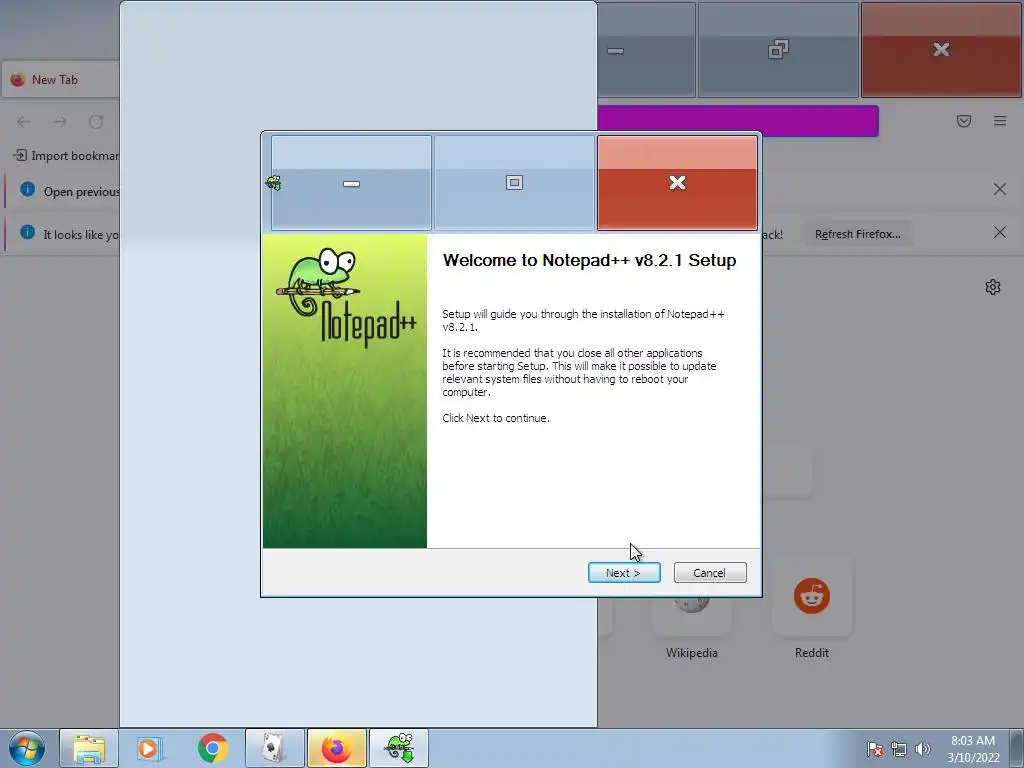Open Windows Explorer from taskbar
The width and height of the screenshot is (1024, 768).
click(89, 748)
